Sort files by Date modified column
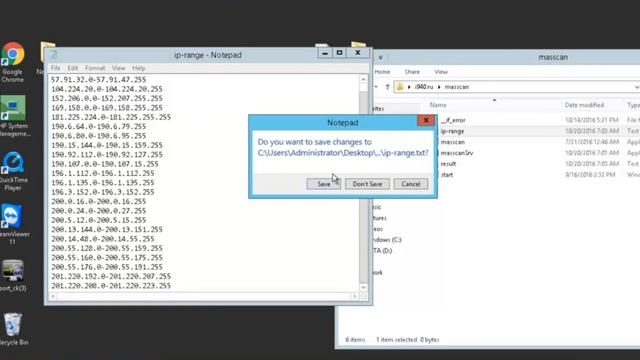Viewport: 640px width, 360px height. click(x=584, y=105)
